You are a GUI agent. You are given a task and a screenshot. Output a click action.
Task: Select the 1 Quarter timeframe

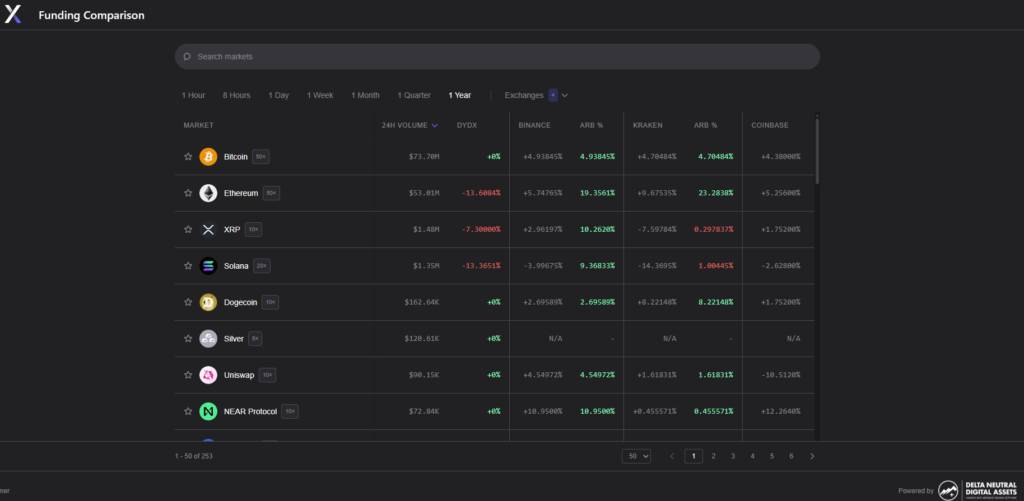(x=414, y=95)
